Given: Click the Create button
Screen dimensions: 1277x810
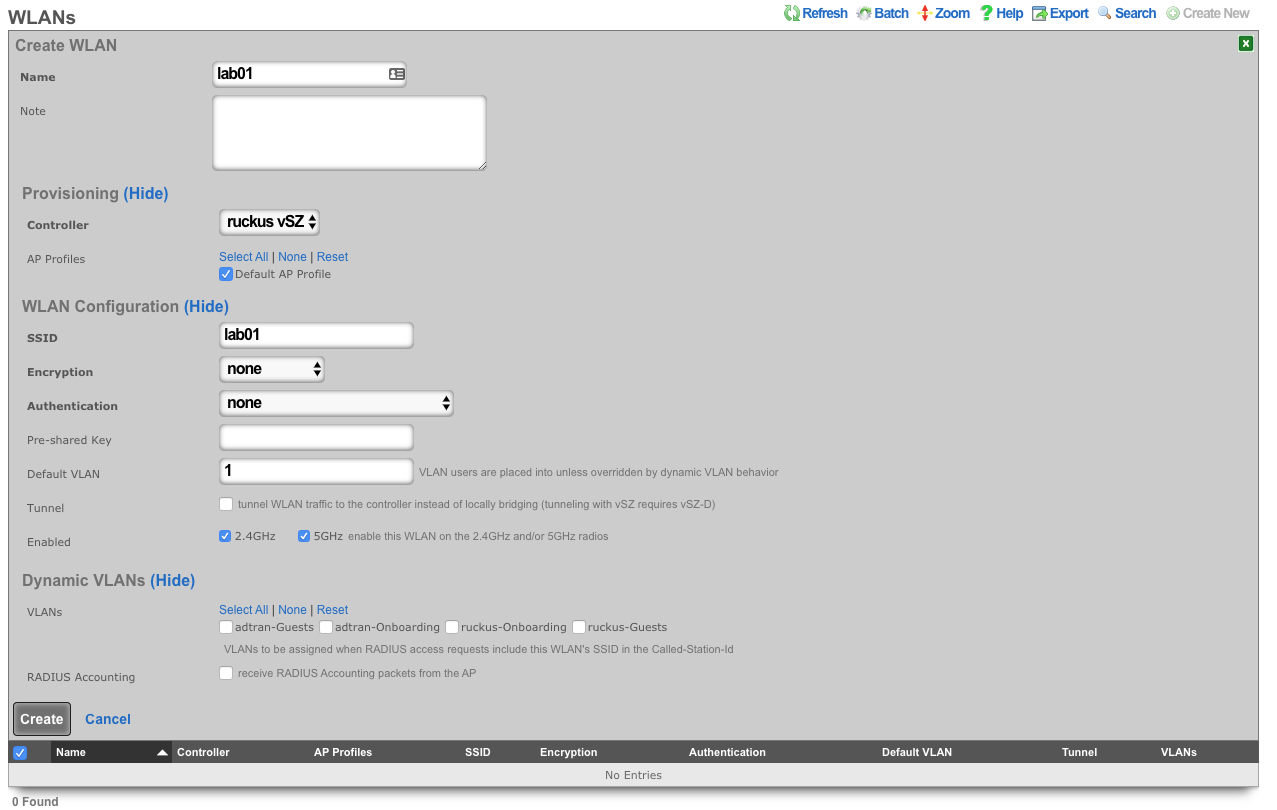Looking at the screenshot, I should tap(42, 719).
